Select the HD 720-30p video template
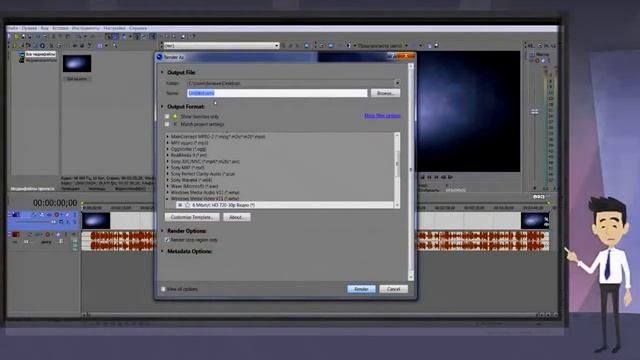 coord(284,205)
